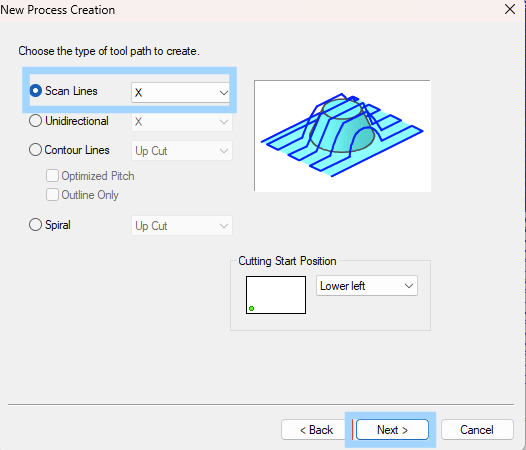Viewport: 526px width, 450px height.
Task: Open the Unidirectional axis dropdown
Action: [x=181, y=121]
